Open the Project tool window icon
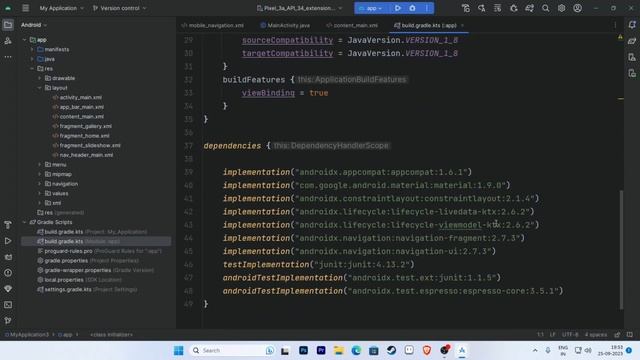 click(8, 25)
